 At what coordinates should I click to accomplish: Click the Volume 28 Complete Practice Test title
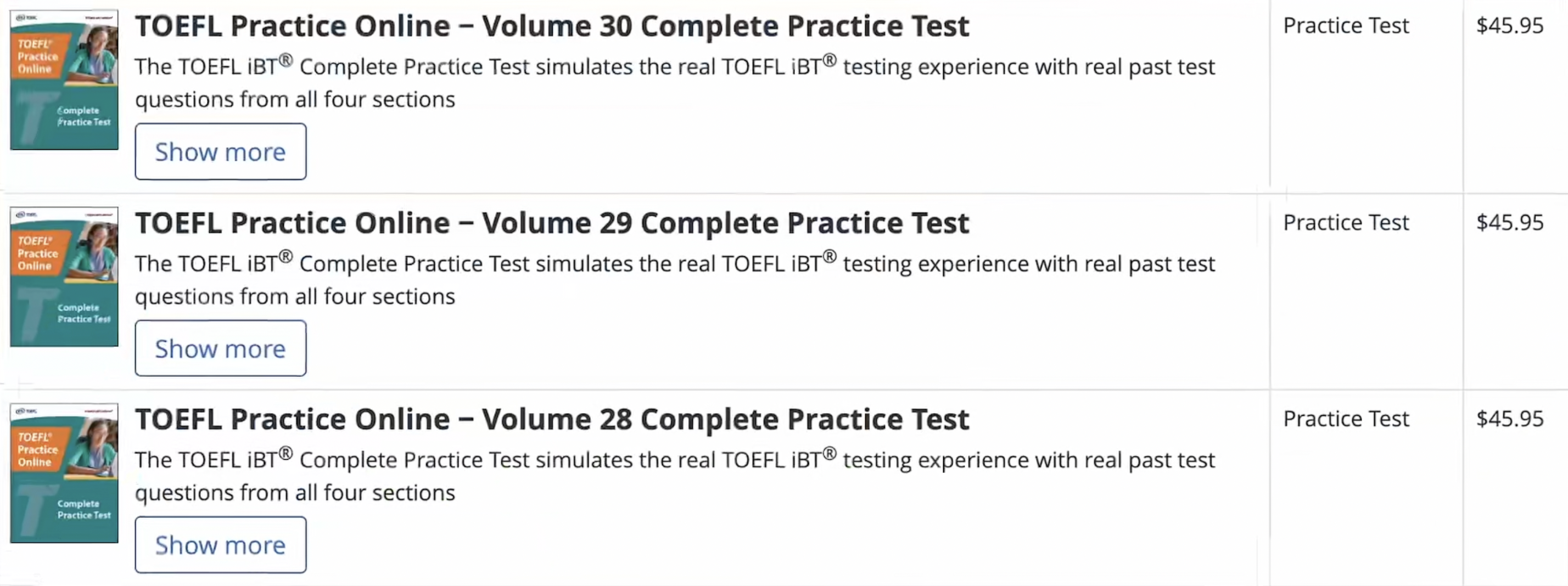(x=551, y=419)
